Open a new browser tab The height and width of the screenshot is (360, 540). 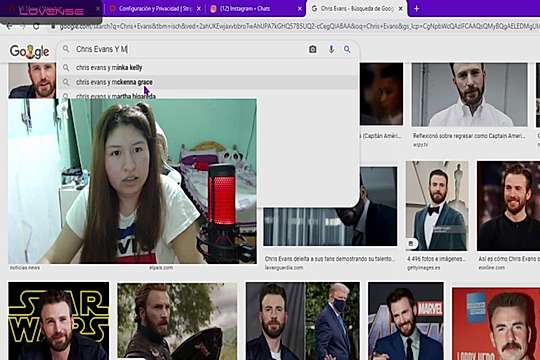coord(417,9)
